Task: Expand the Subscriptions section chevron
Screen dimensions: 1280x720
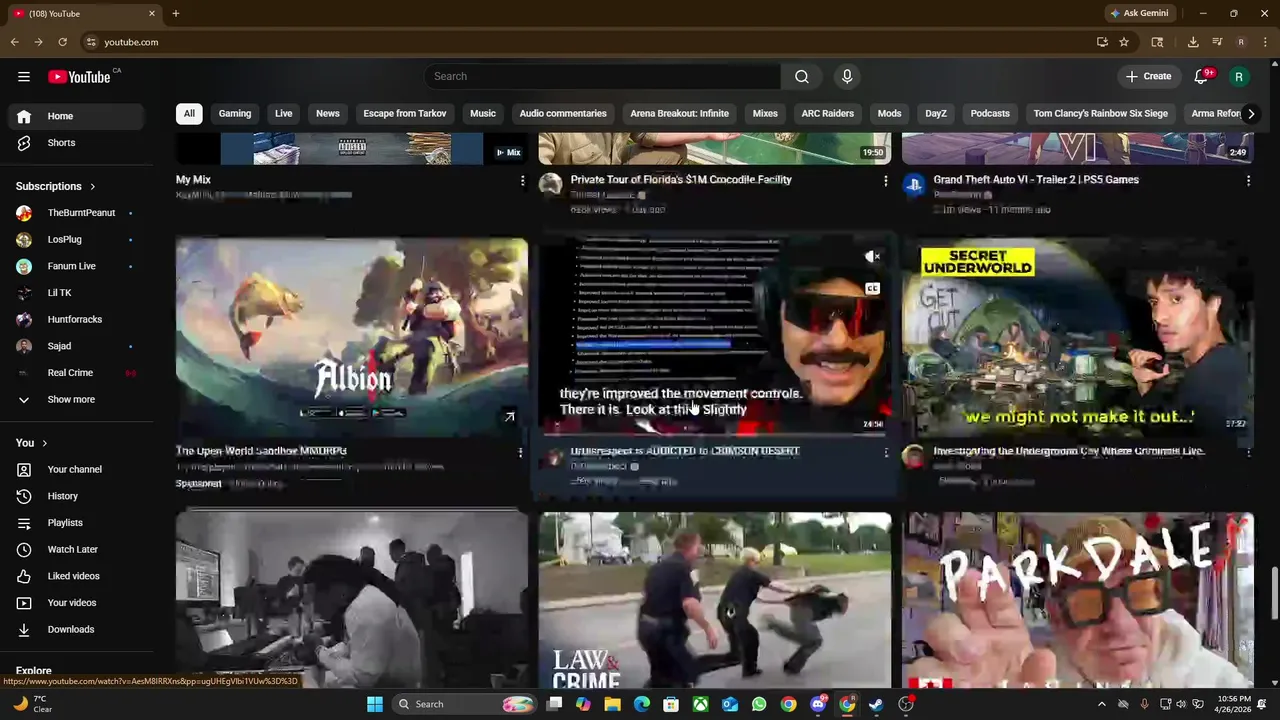Action: [92, 186]
